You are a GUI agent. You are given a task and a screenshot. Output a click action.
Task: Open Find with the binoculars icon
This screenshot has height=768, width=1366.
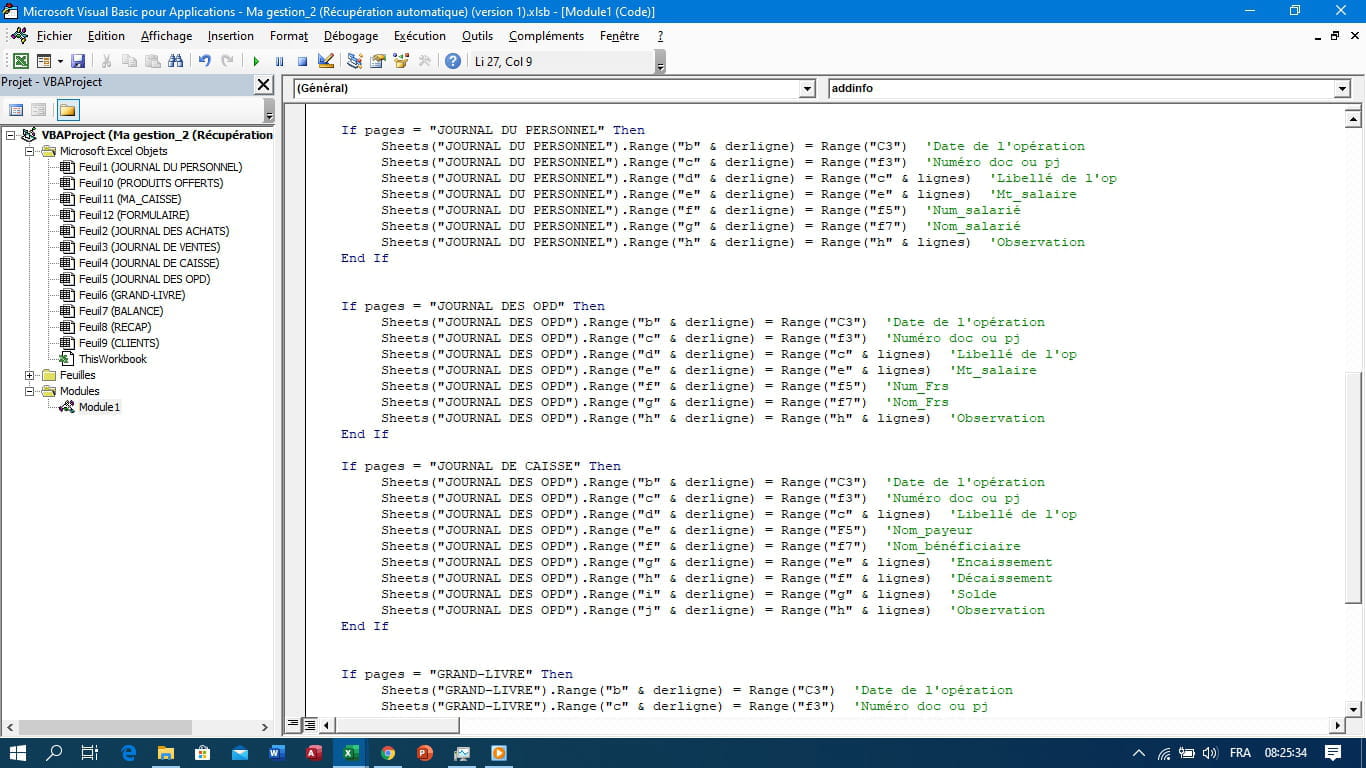176,61
